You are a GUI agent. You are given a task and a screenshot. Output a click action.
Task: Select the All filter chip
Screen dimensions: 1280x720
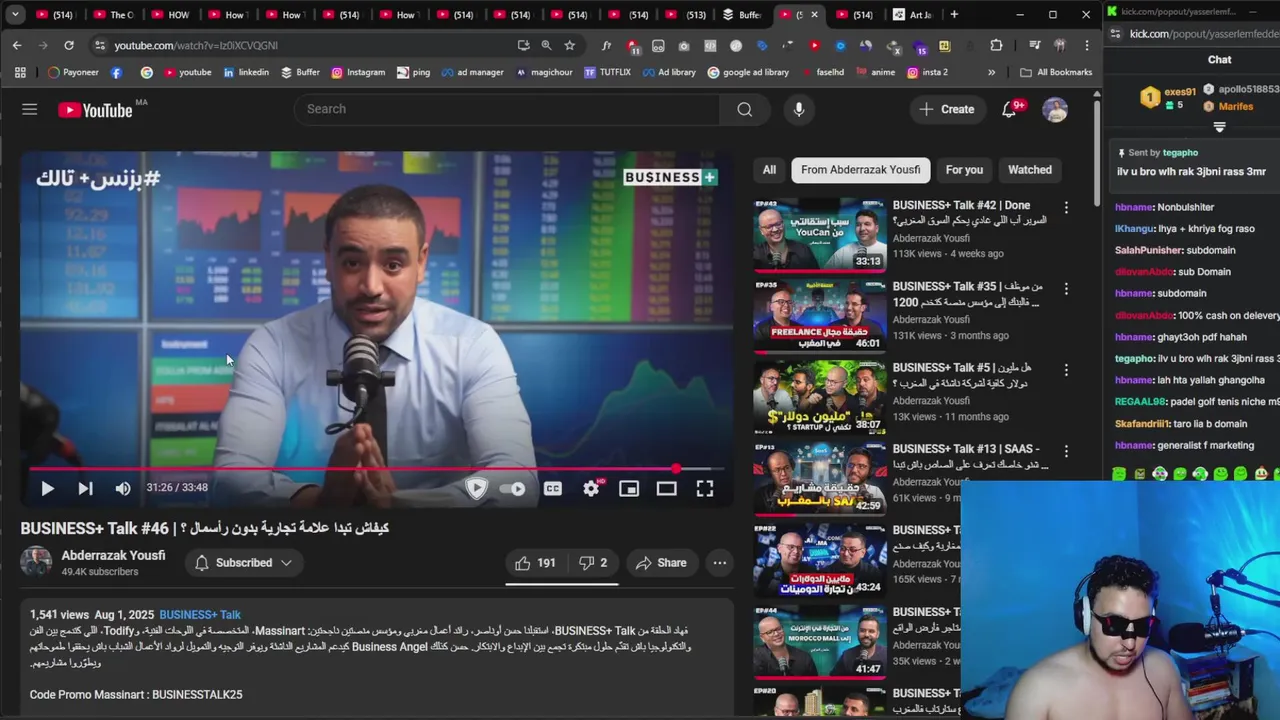769,170
